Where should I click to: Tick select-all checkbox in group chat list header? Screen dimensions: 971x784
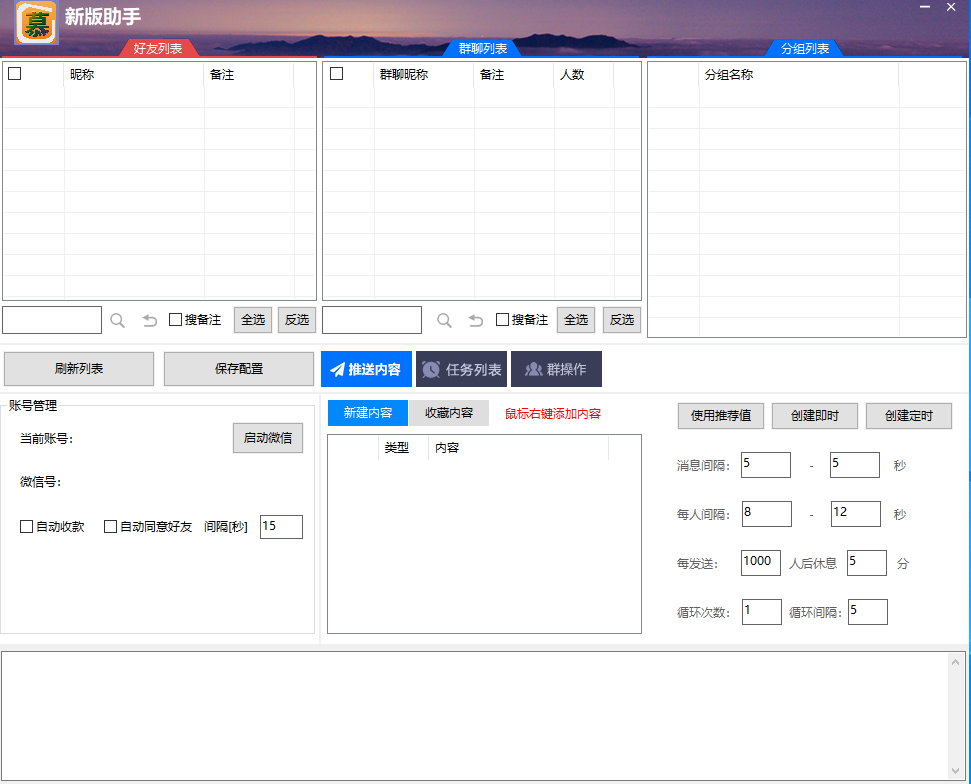point(337,74)
